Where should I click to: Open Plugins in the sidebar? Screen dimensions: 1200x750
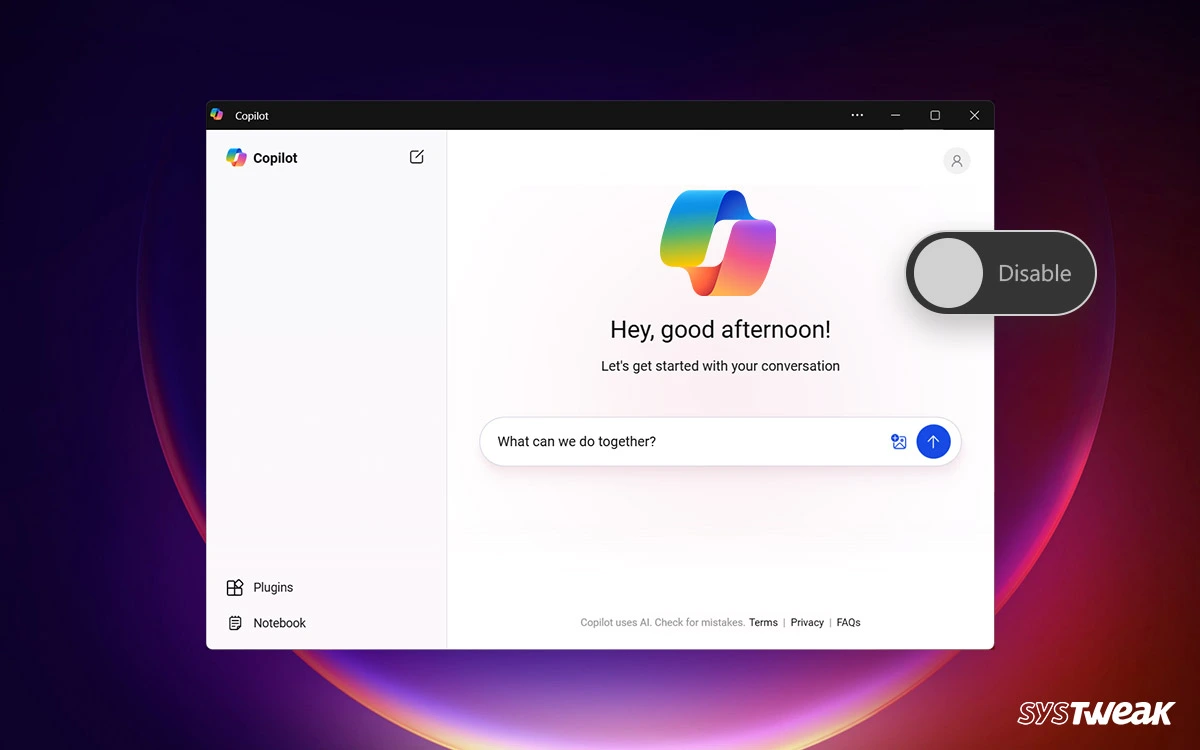pyautogui.click(x=260, y=588)
